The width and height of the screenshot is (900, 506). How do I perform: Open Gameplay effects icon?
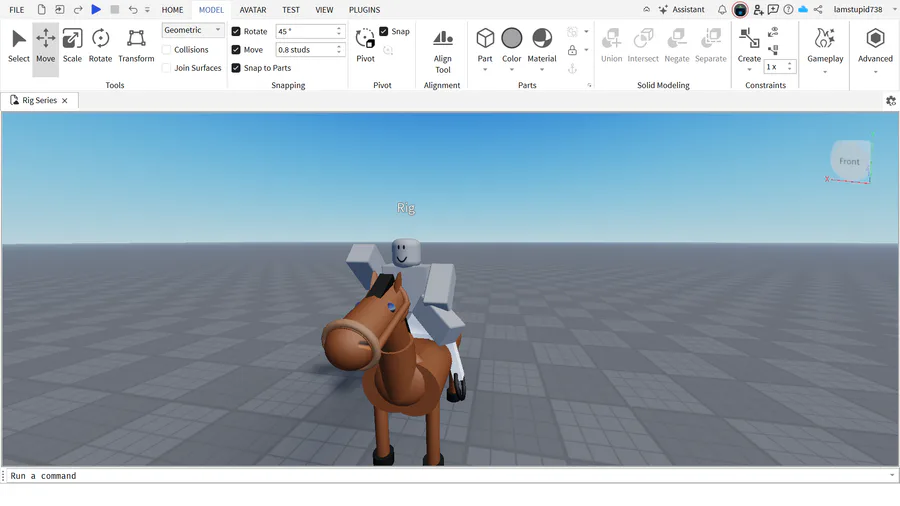825,39
